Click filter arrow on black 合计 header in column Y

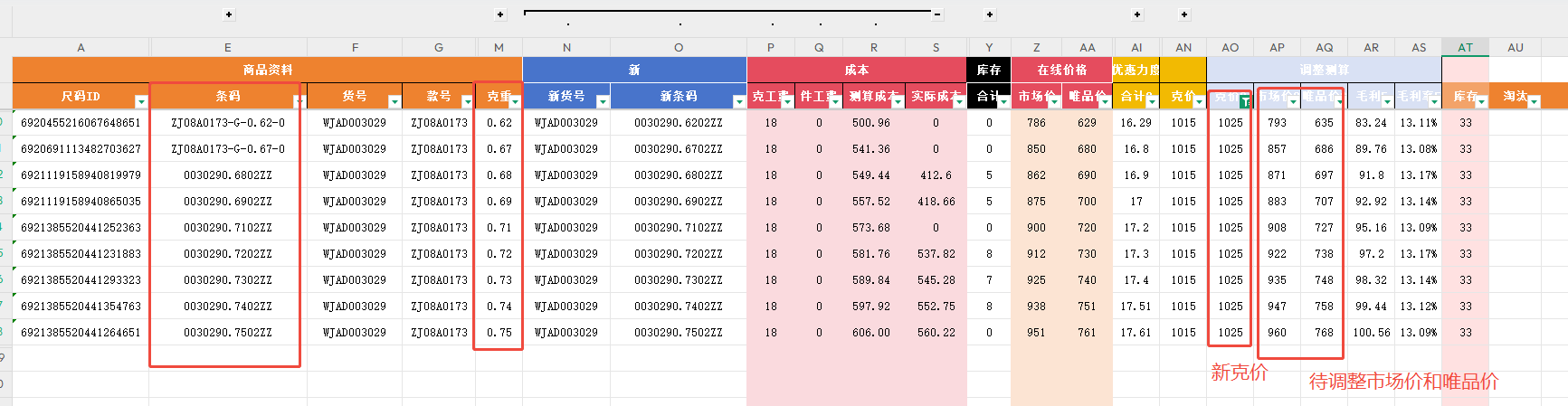pyautogui.click(x=1003, y=101)
